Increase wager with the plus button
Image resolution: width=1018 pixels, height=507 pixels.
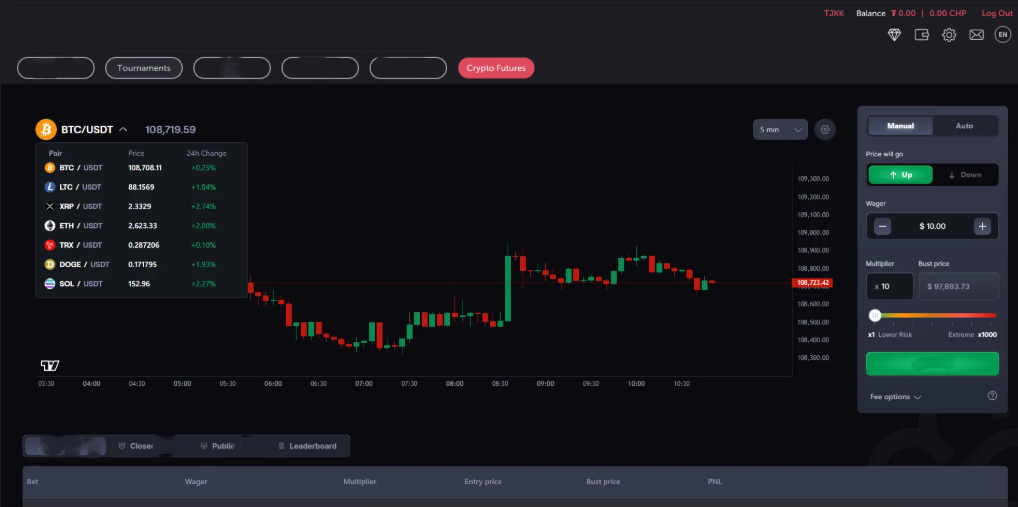coord(982,227)
